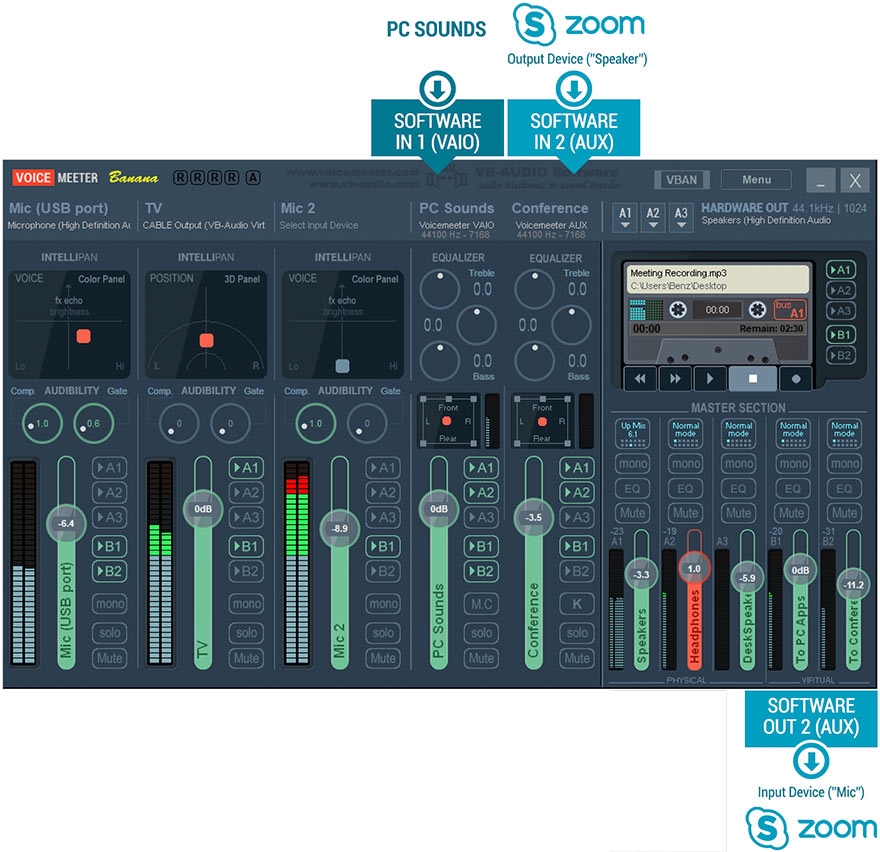Viewport: 880px width, 852px height.
Task: Toggle A1 routing on the Mic (USB port) strip
Action: tap(109, 468)
